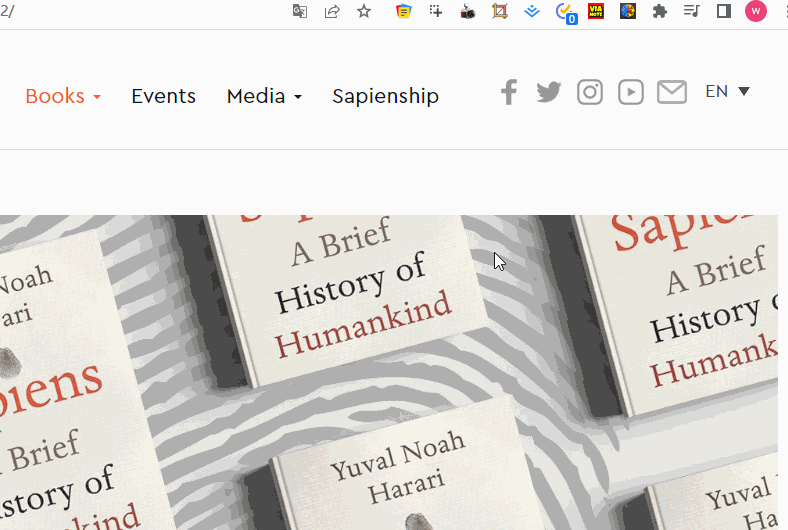788x530 pixels.
Task: Open the Extensions puzzle piece menu
Action: click(x=659, y=11)
